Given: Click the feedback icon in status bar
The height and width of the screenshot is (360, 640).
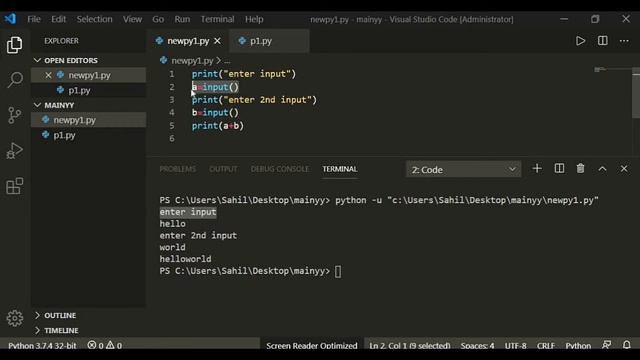Looking at the screenshot, I should pos(607,345).
